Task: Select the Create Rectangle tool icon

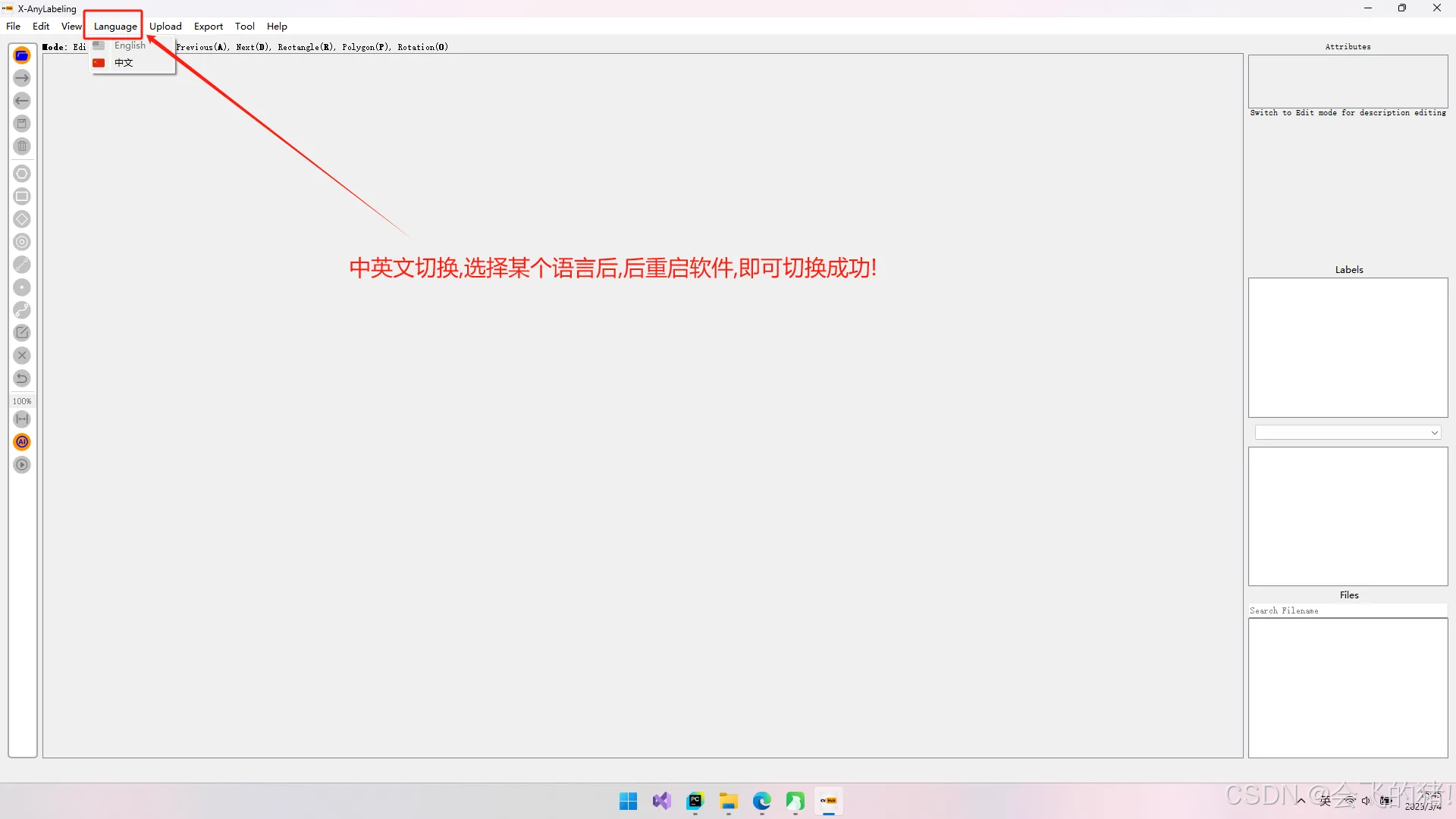Action: point(22,196)
